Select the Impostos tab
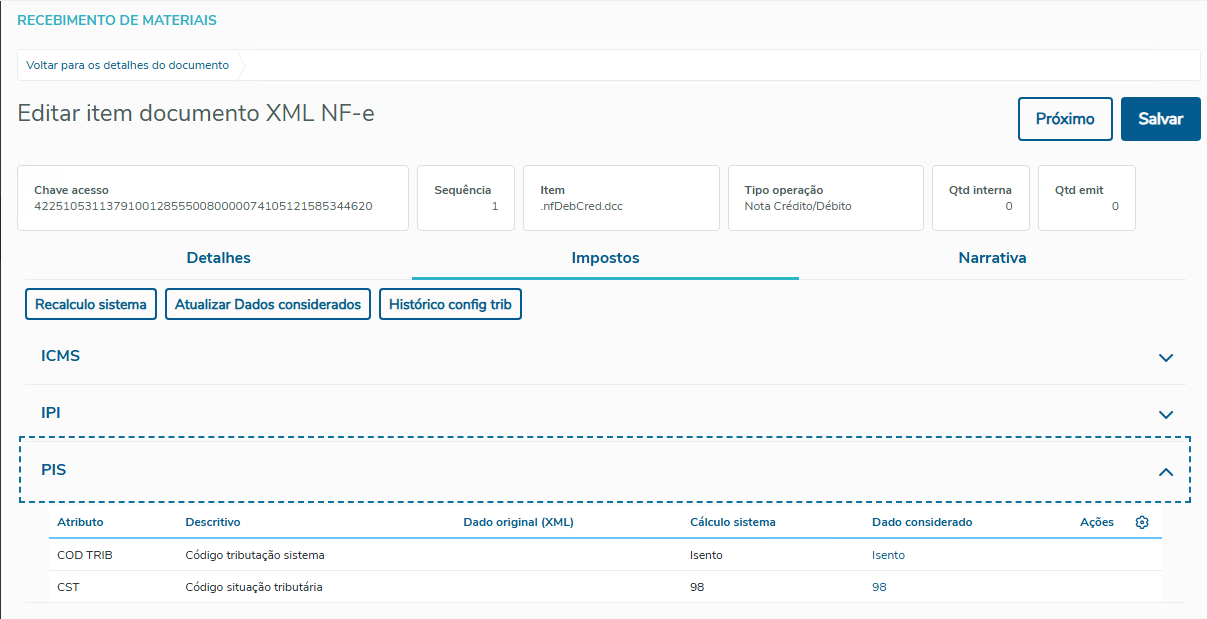 pyautogui.click(x=605, y=258)
